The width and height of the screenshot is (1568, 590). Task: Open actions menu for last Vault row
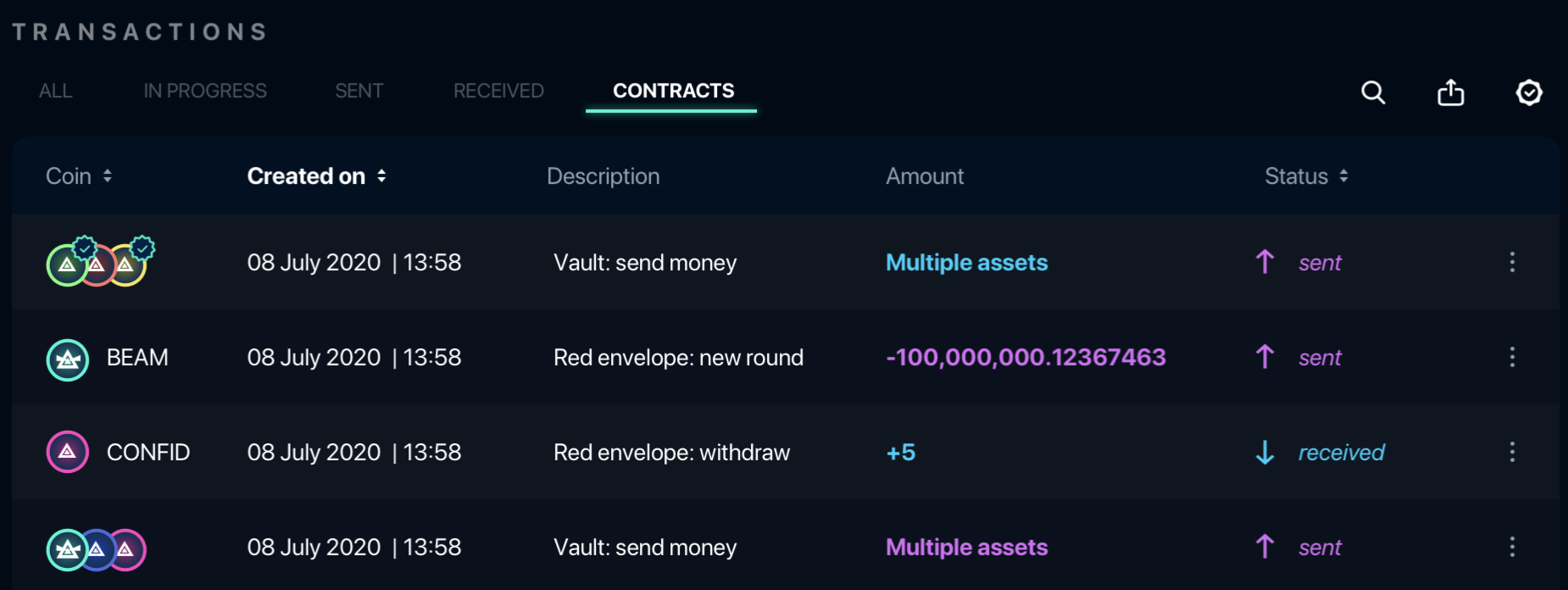1513,548
